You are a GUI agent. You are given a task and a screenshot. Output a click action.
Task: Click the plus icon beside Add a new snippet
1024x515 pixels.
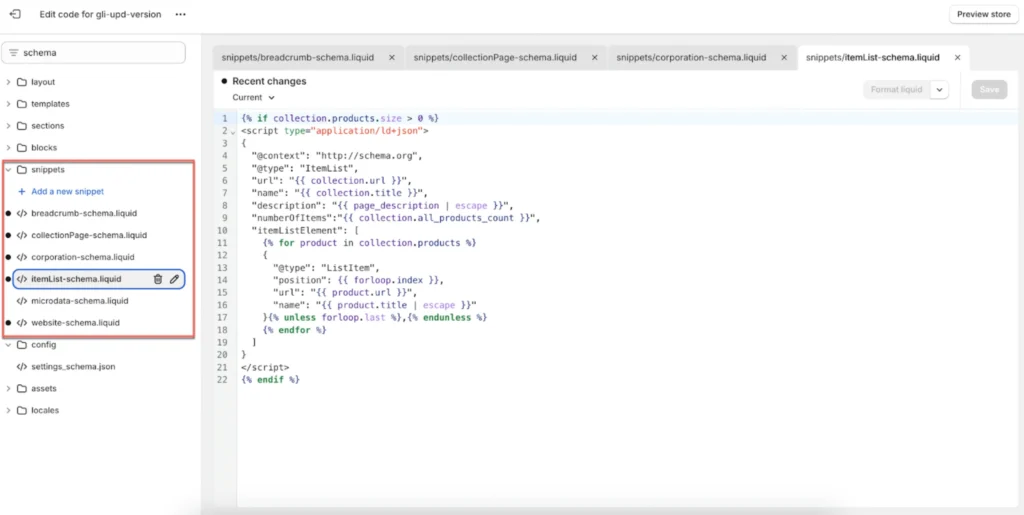point(22,191)
